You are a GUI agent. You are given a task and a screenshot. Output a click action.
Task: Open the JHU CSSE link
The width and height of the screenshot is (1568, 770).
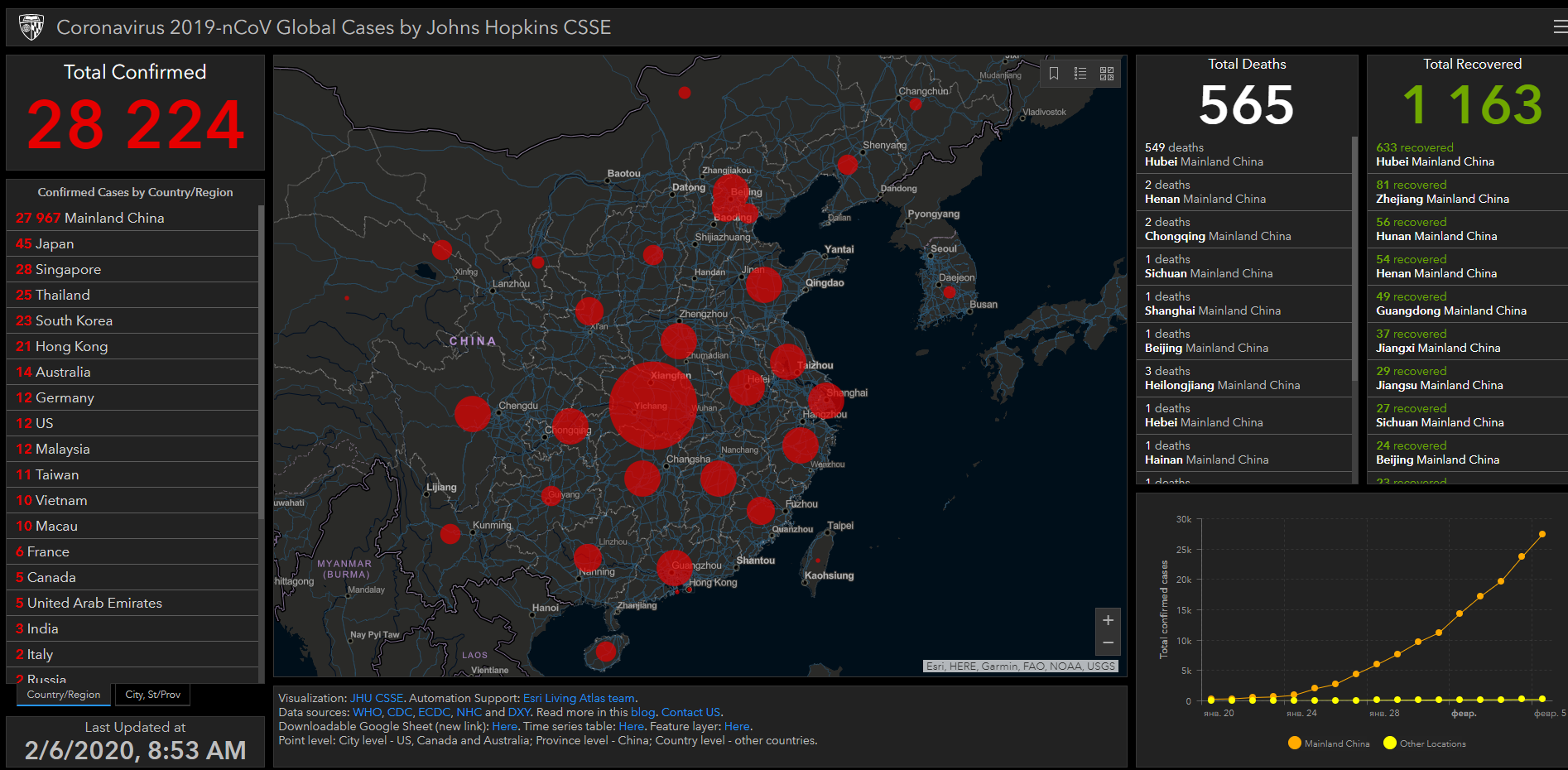click(377, 698)
